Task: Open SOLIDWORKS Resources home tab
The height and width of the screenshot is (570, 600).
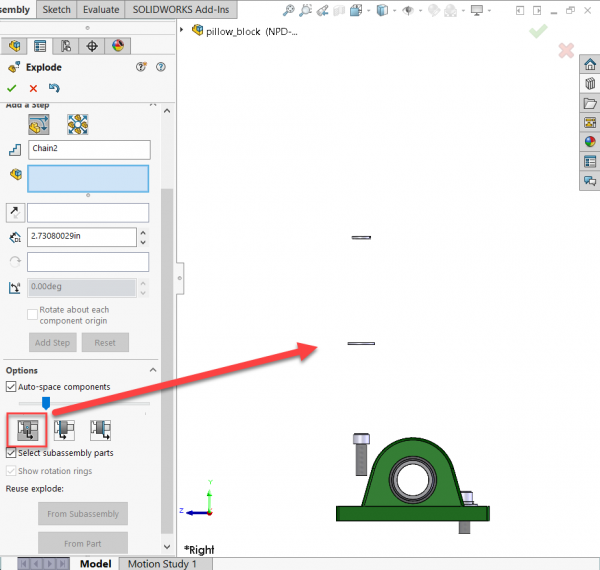Action: pos(590,64)
